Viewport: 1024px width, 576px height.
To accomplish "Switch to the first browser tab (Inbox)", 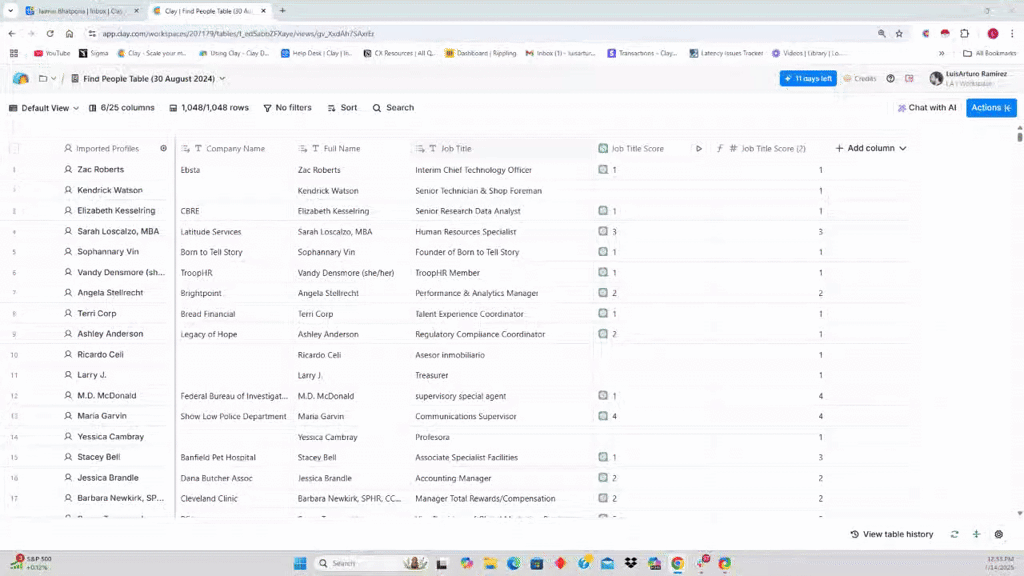I will (x=78, y=11).
